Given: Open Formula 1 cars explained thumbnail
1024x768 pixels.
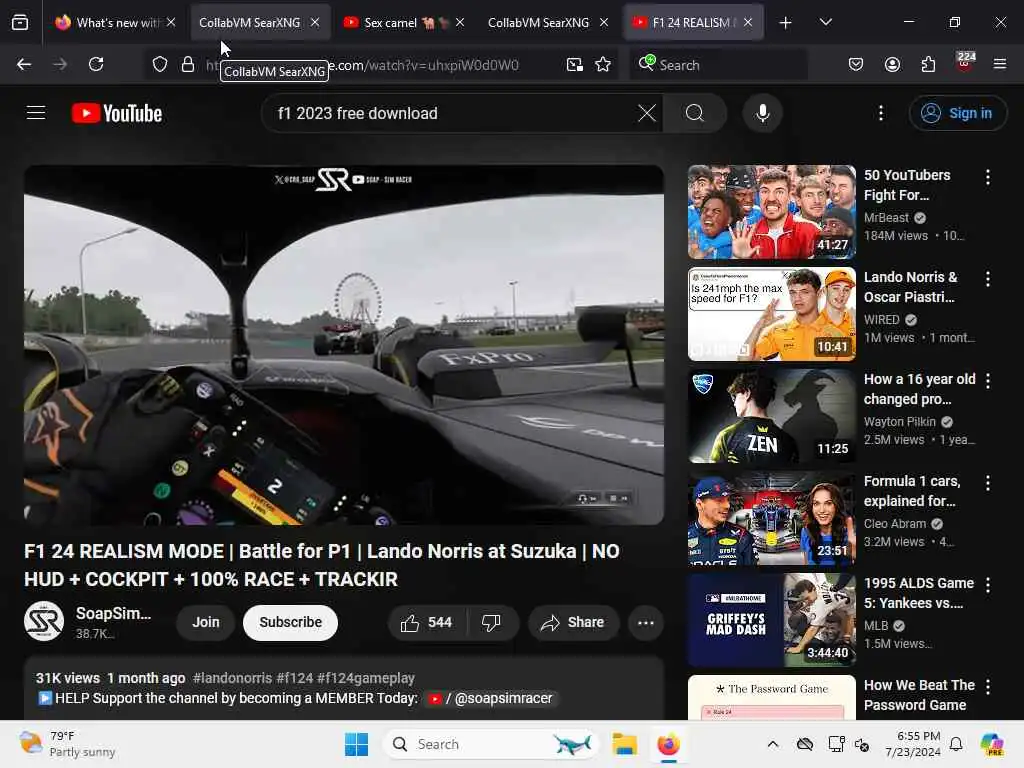Looking at the screenshot, I should [771, 518].
